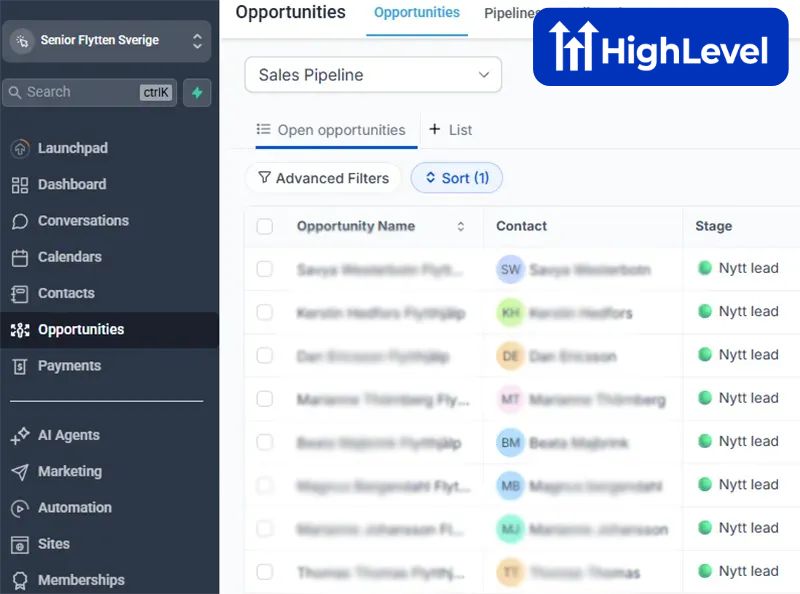
Task: Click green stage dot in DE row
Action: (705, 354)
